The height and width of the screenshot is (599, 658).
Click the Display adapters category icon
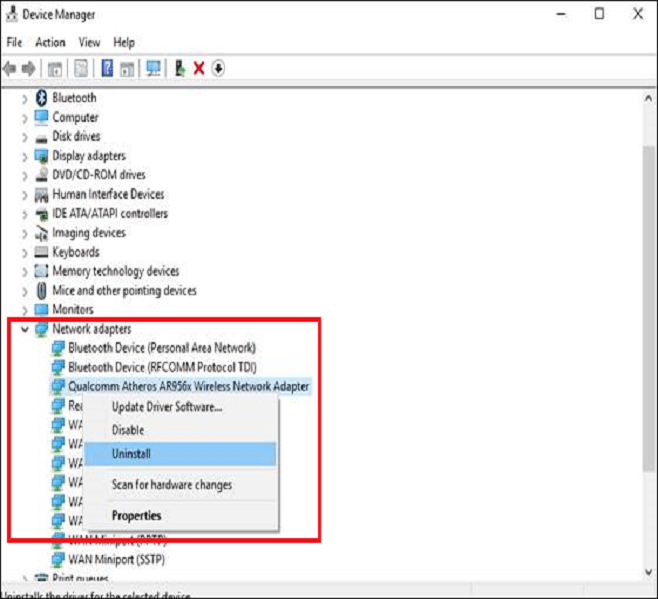(41, 156)
